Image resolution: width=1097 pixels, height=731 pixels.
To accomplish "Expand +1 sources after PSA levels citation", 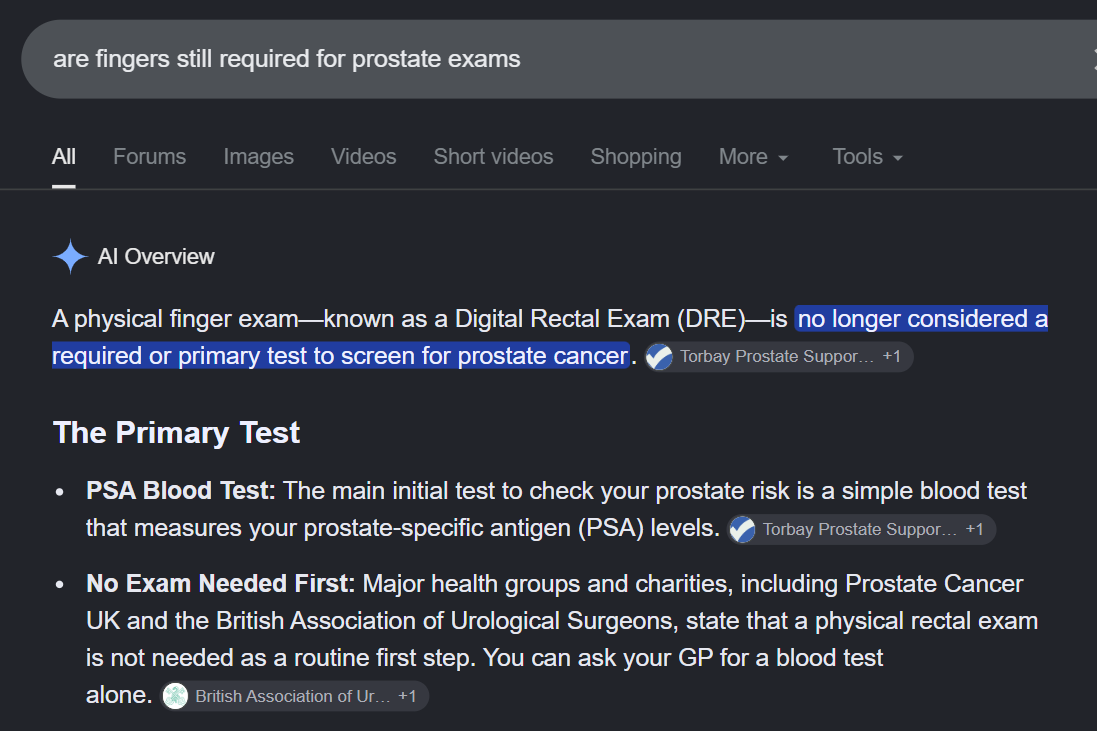I will click(975, 529).
